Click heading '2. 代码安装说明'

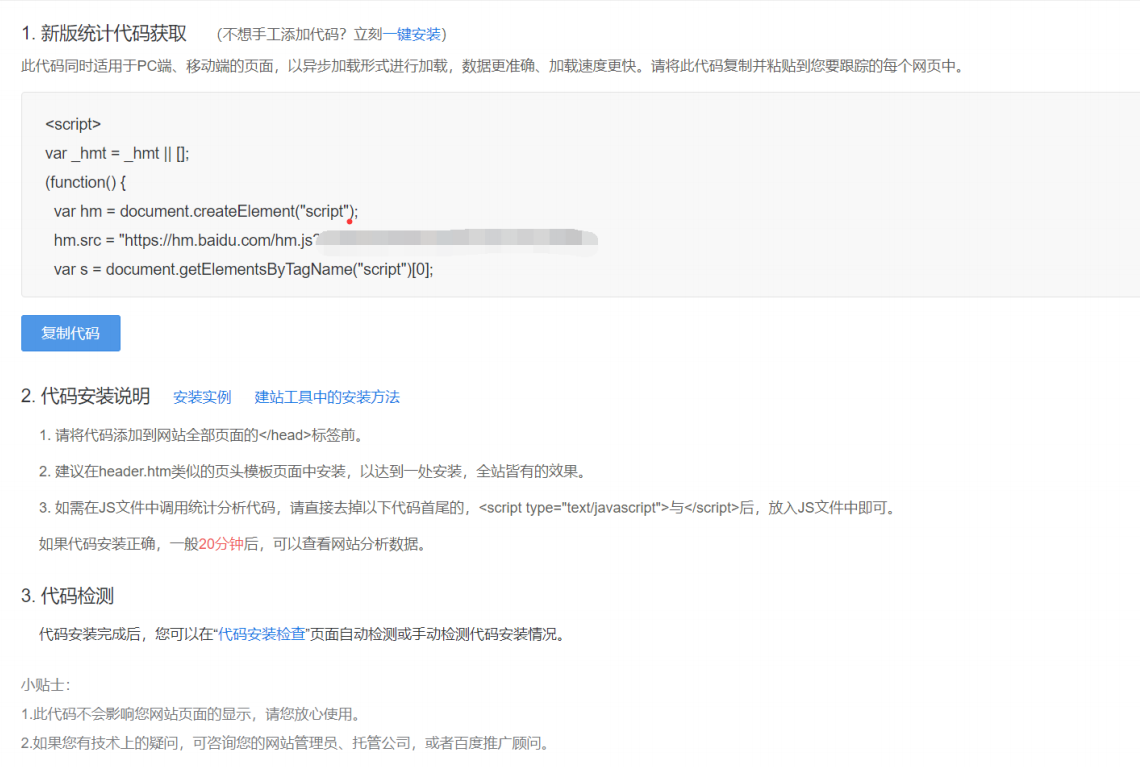tap(86, 396)
